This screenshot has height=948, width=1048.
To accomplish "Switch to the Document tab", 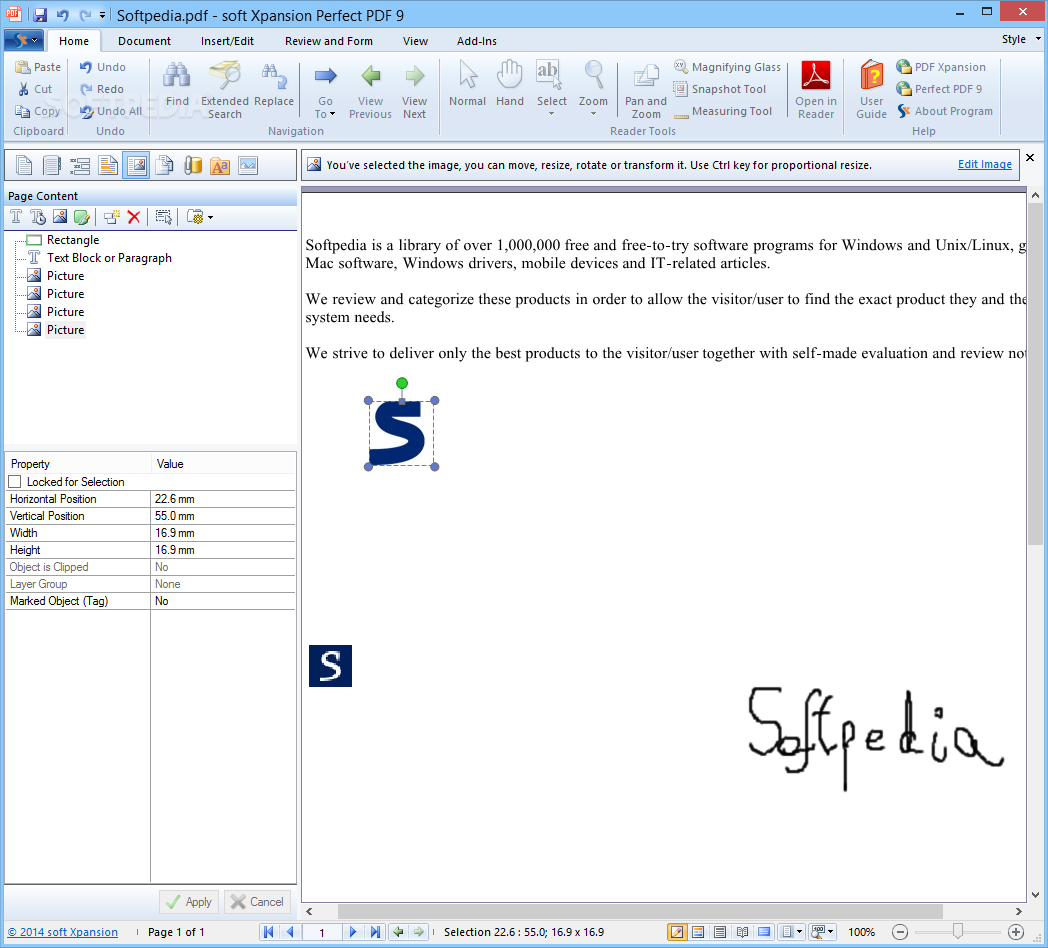I will click(144, 41).
